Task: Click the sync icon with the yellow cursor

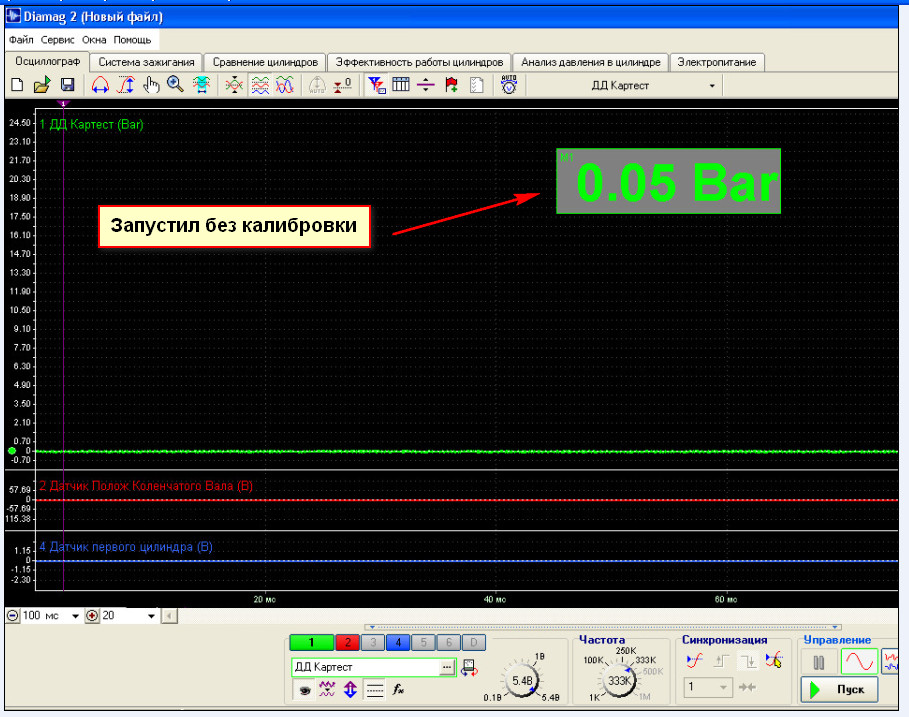Action: (774, 660)
